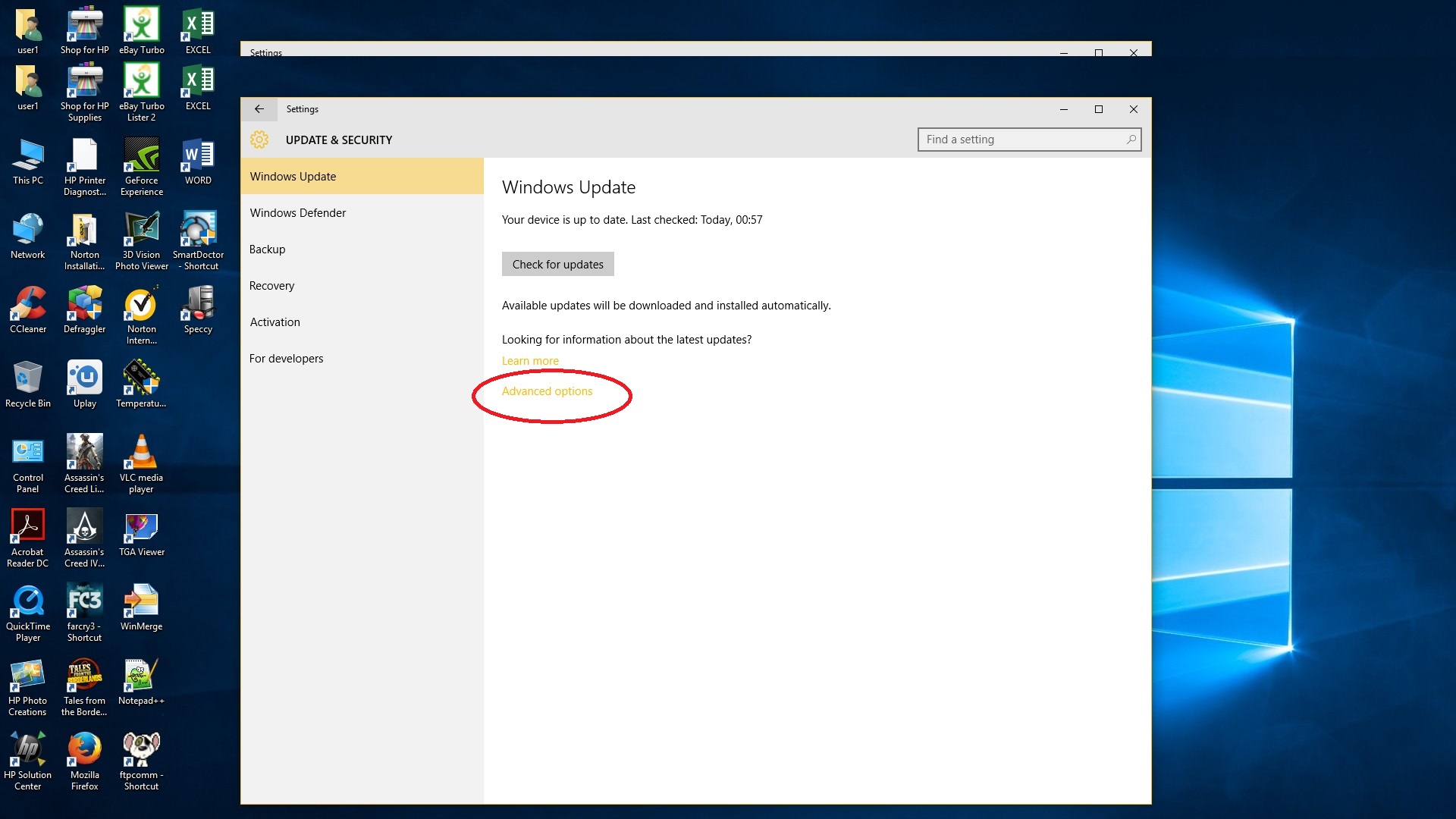Open HP Printer Diagnostics icon
The width and height of the screenshot is (1456, 819).
(85, 166)
